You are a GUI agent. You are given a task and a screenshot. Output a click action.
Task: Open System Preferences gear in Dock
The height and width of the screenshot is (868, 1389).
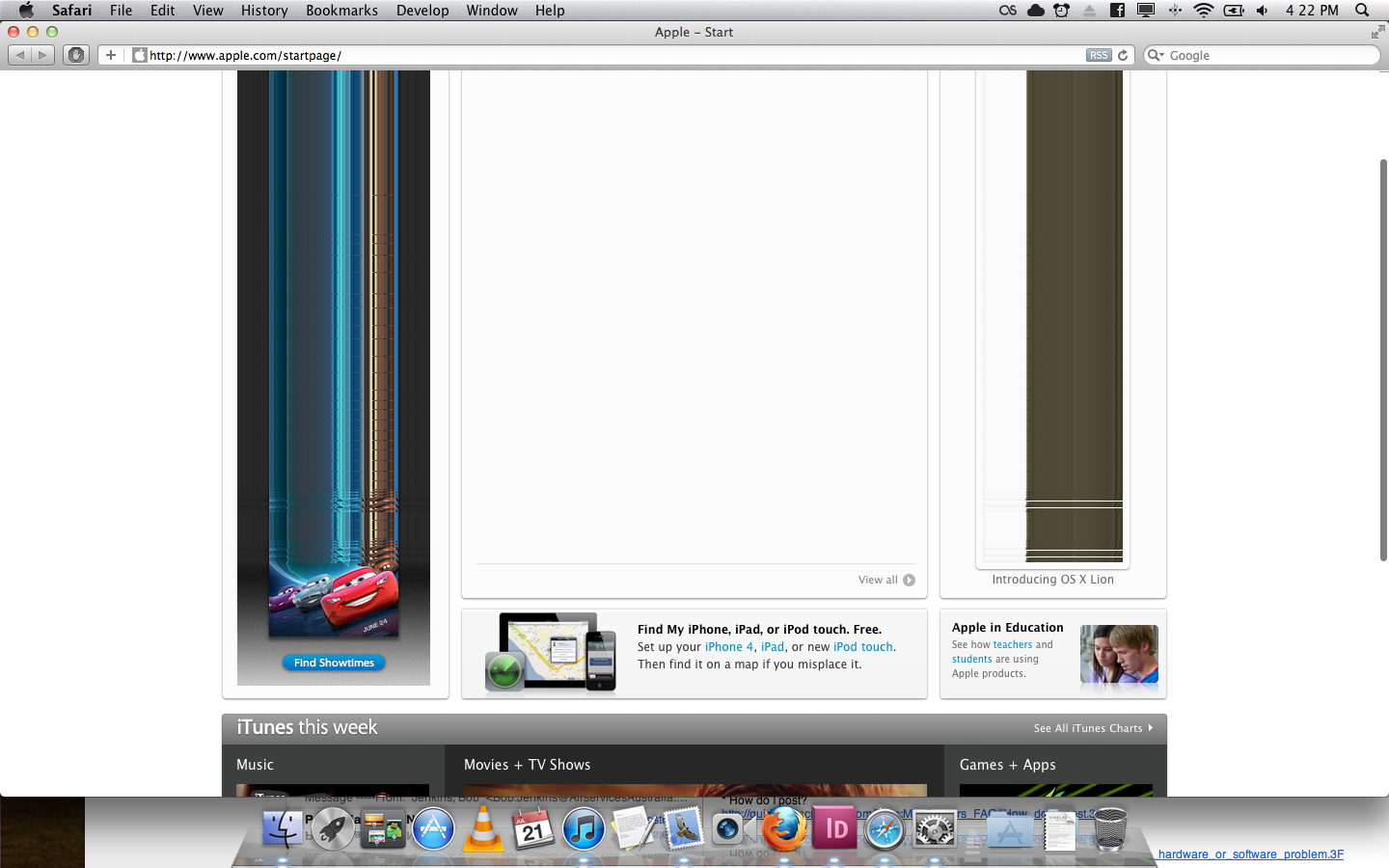pos(935,828)
